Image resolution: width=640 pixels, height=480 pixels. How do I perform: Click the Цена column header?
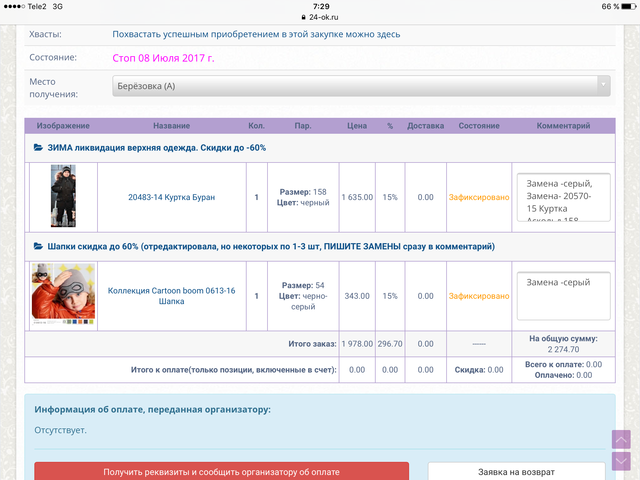click(x=357, y=125)
